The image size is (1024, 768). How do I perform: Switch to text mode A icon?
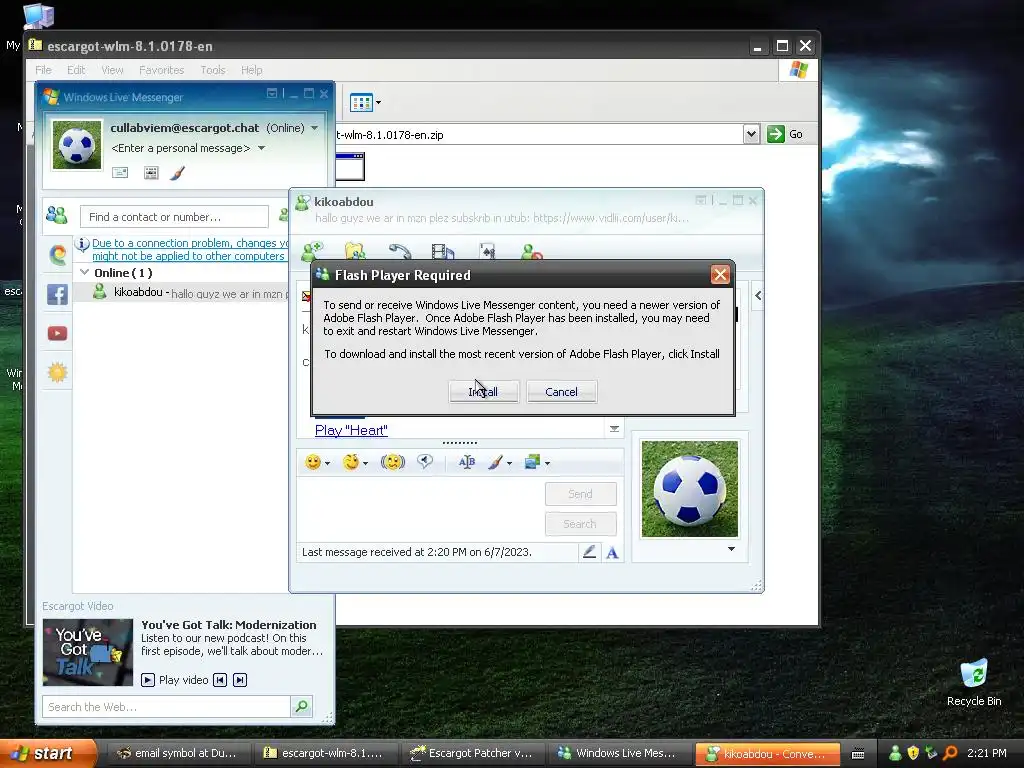[612, 553]
